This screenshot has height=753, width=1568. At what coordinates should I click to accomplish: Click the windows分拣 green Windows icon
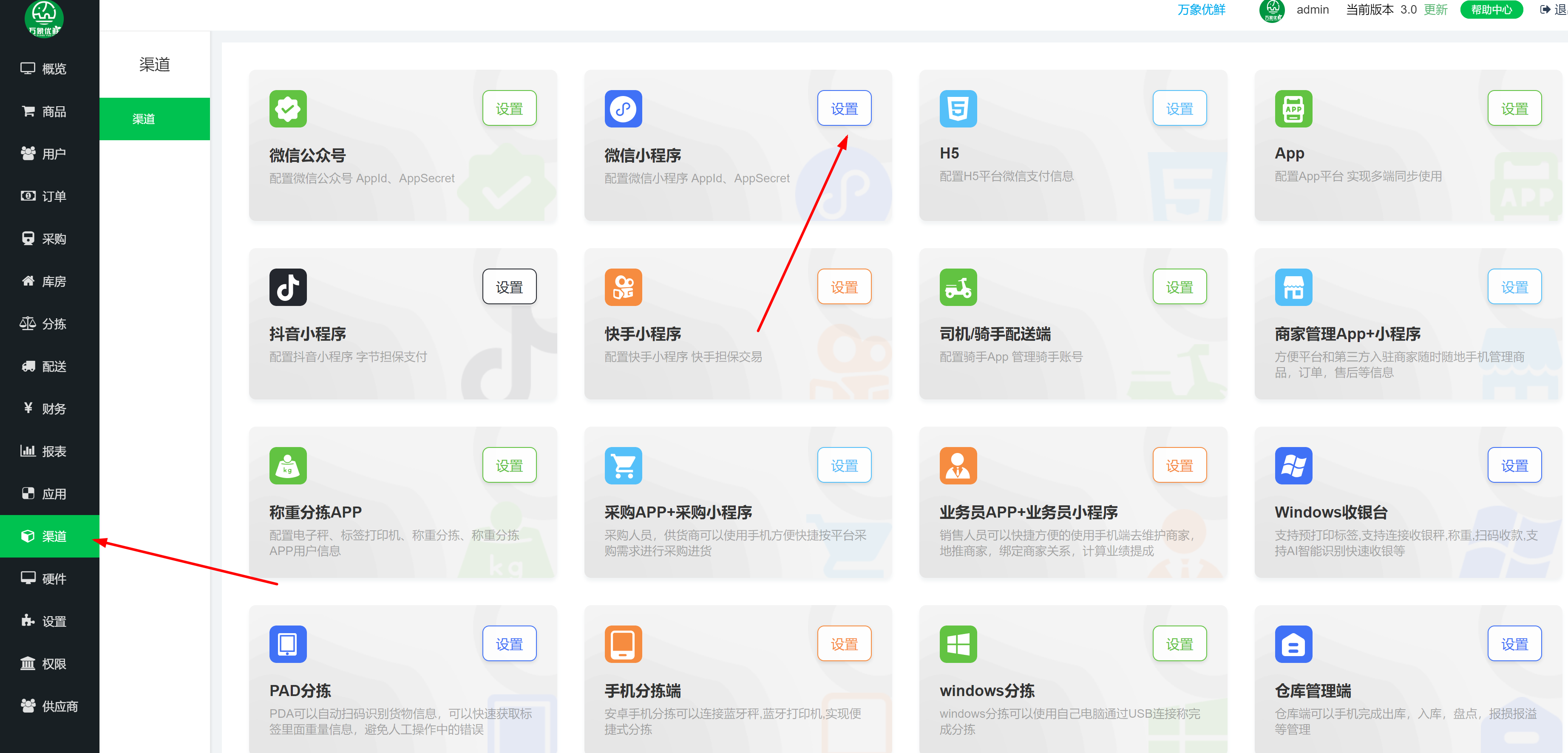(958, 644)
